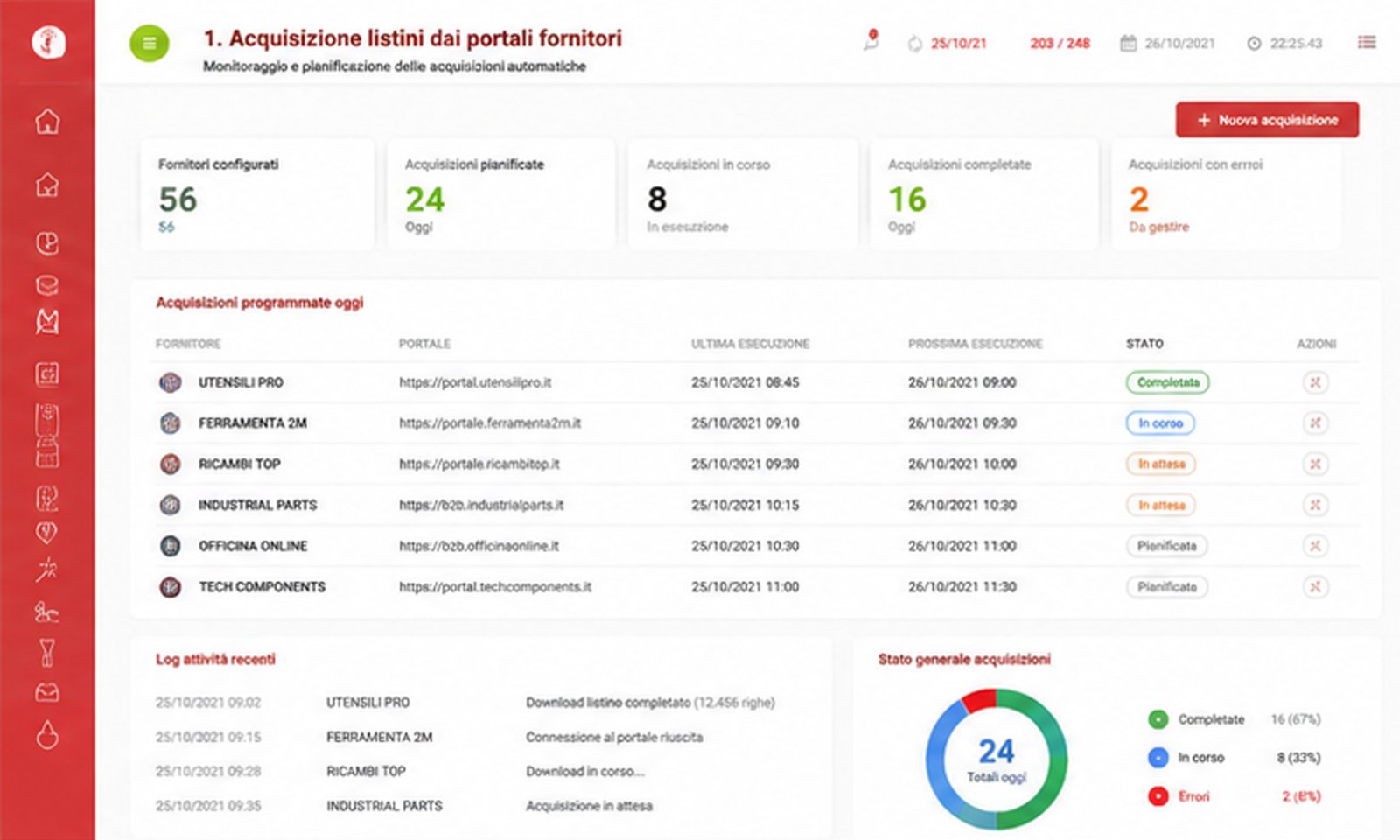Open the pie chart icon in the sidebar
This screenshot has width=1400, height=840.
point(47,243)
